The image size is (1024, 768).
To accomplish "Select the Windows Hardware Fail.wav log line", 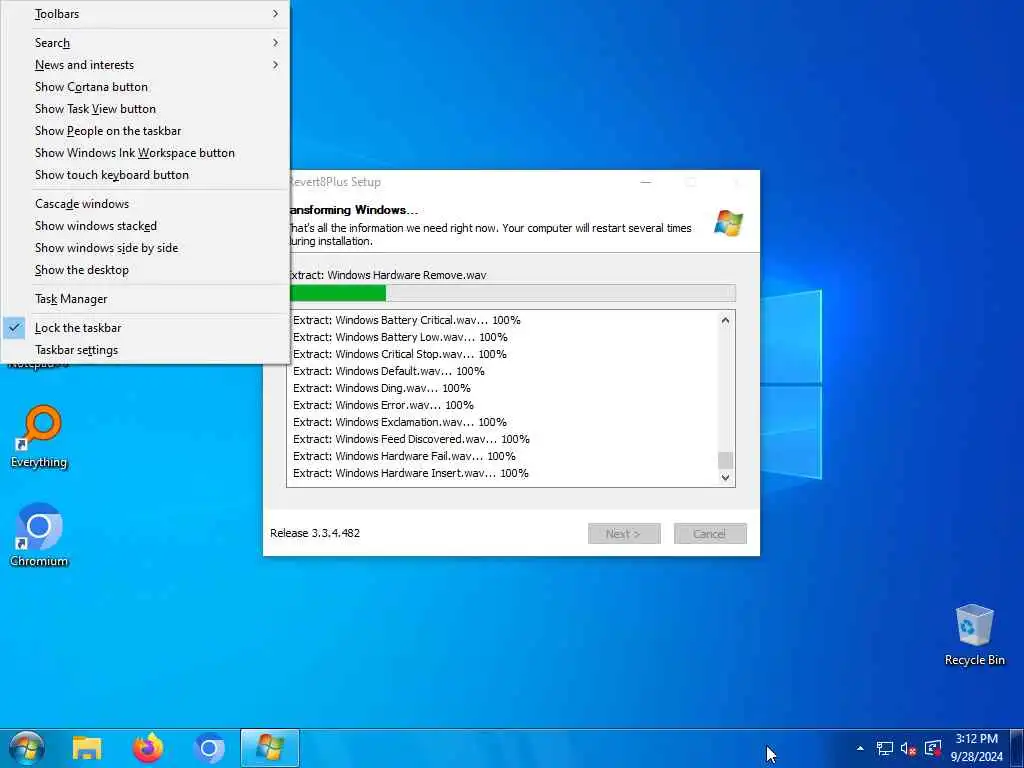I will point(404,456).
